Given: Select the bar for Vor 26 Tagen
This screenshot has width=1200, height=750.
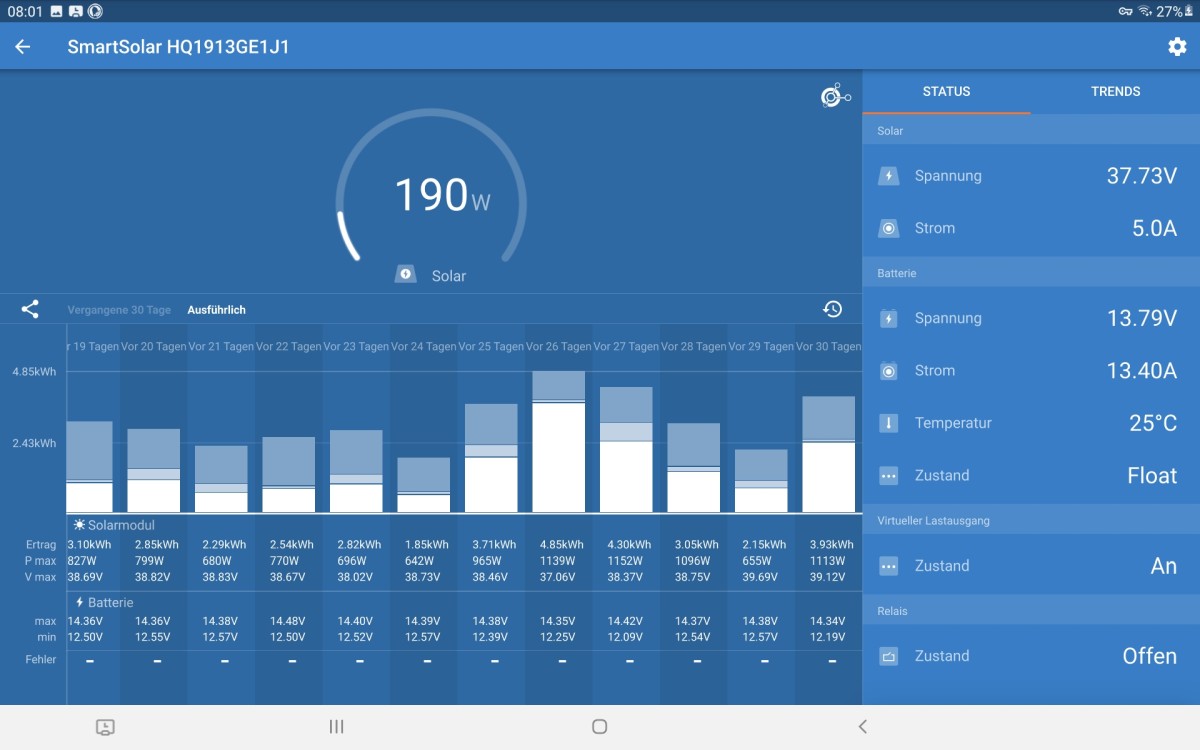Looking at the screenshot, I should click(558, 442).
